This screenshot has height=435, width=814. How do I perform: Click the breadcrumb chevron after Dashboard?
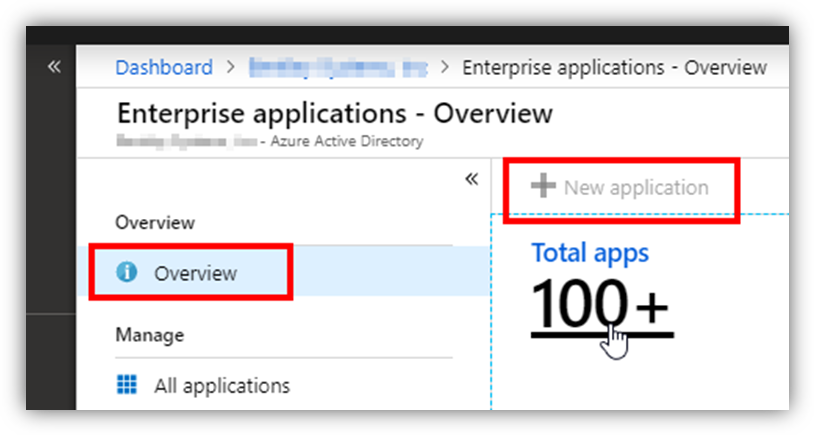click(230, 68)
